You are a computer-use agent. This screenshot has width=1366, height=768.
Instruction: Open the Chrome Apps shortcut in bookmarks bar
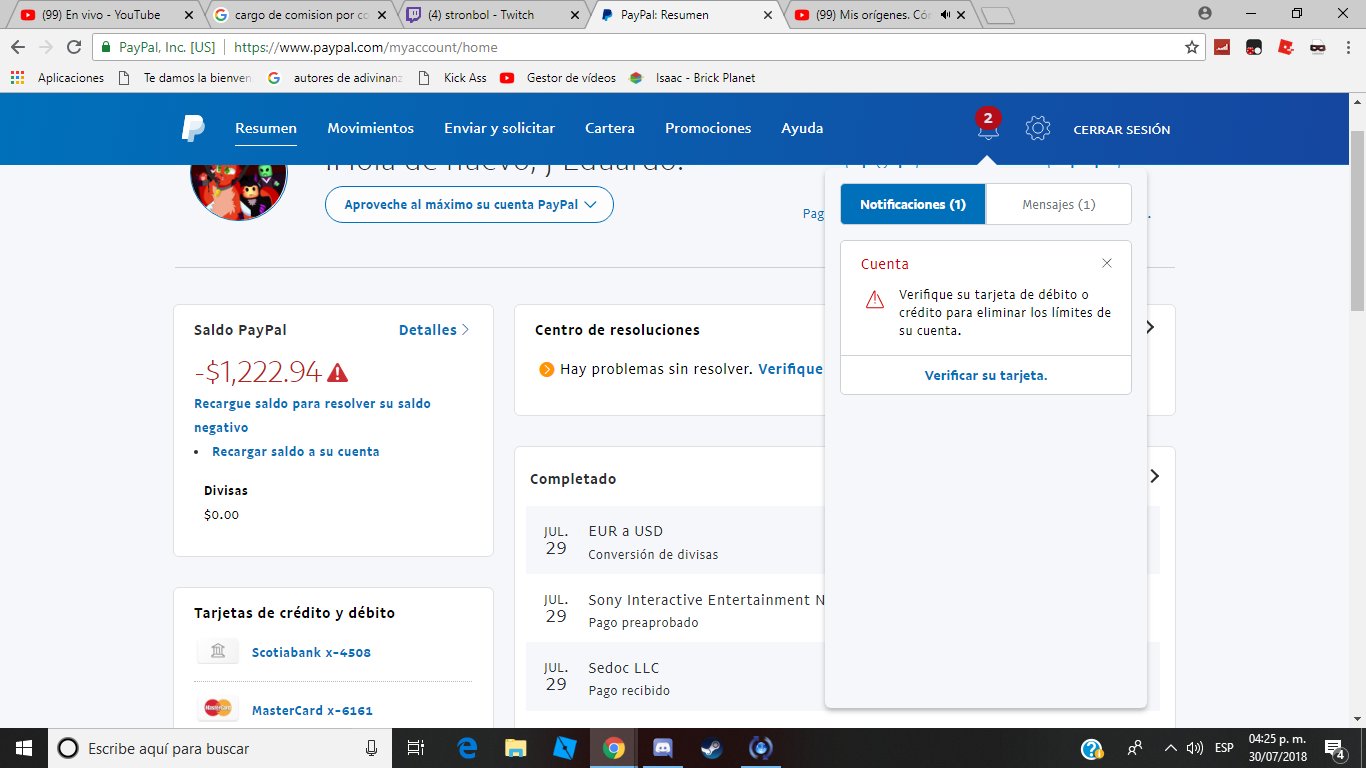coord(57,77)
